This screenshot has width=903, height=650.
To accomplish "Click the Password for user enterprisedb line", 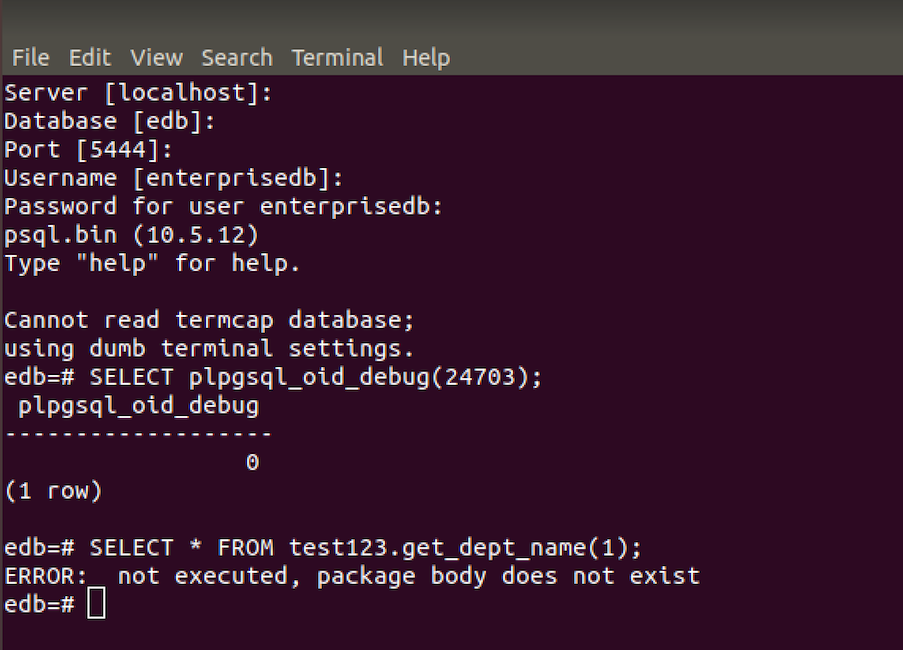I will (223, 207).
